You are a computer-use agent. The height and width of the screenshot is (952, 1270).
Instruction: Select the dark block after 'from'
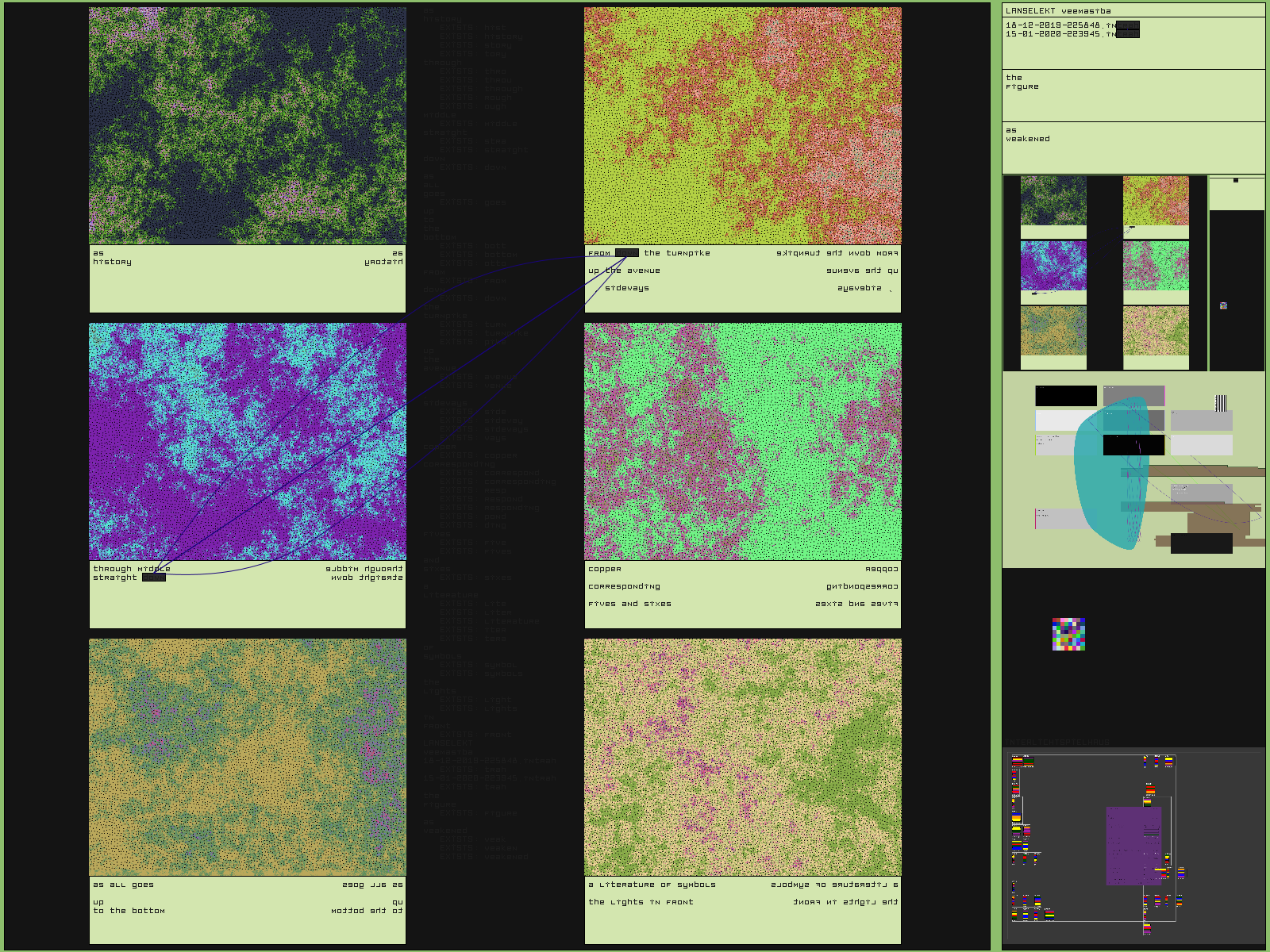tap(626, 253)
